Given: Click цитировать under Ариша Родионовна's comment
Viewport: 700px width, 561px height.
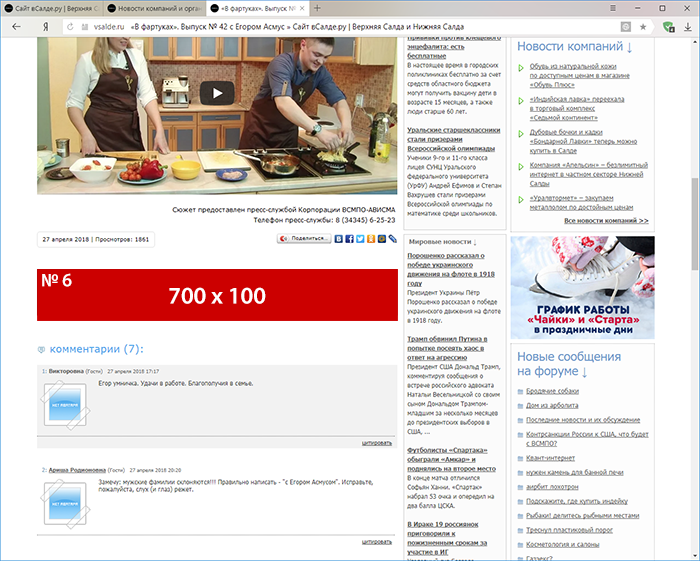Looking at the screenshot, I should 377,542.
